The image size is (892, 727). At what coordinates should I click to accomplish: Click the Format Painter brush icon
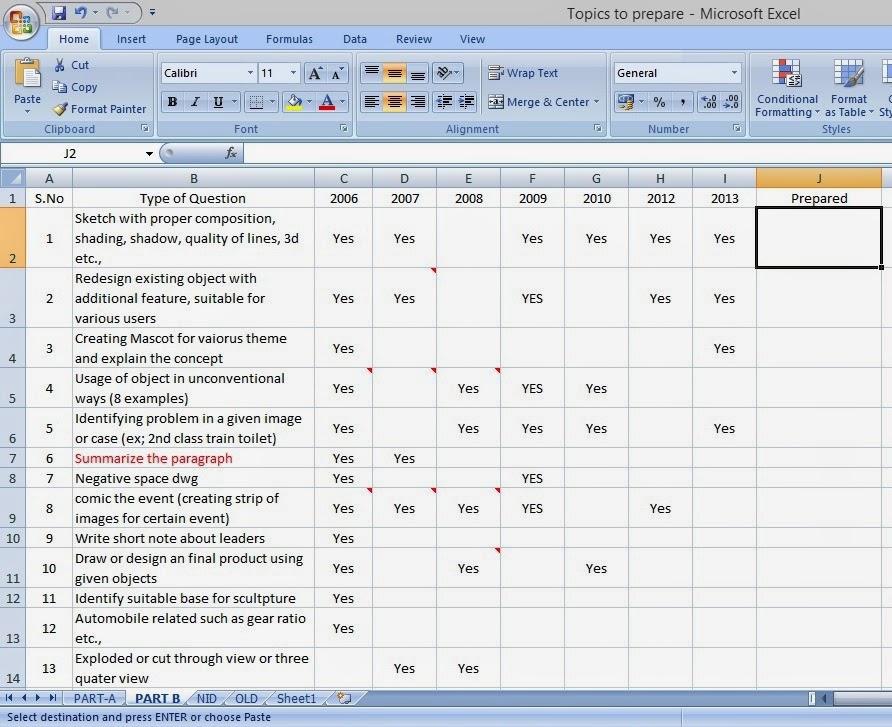click(x=60, y=109)
